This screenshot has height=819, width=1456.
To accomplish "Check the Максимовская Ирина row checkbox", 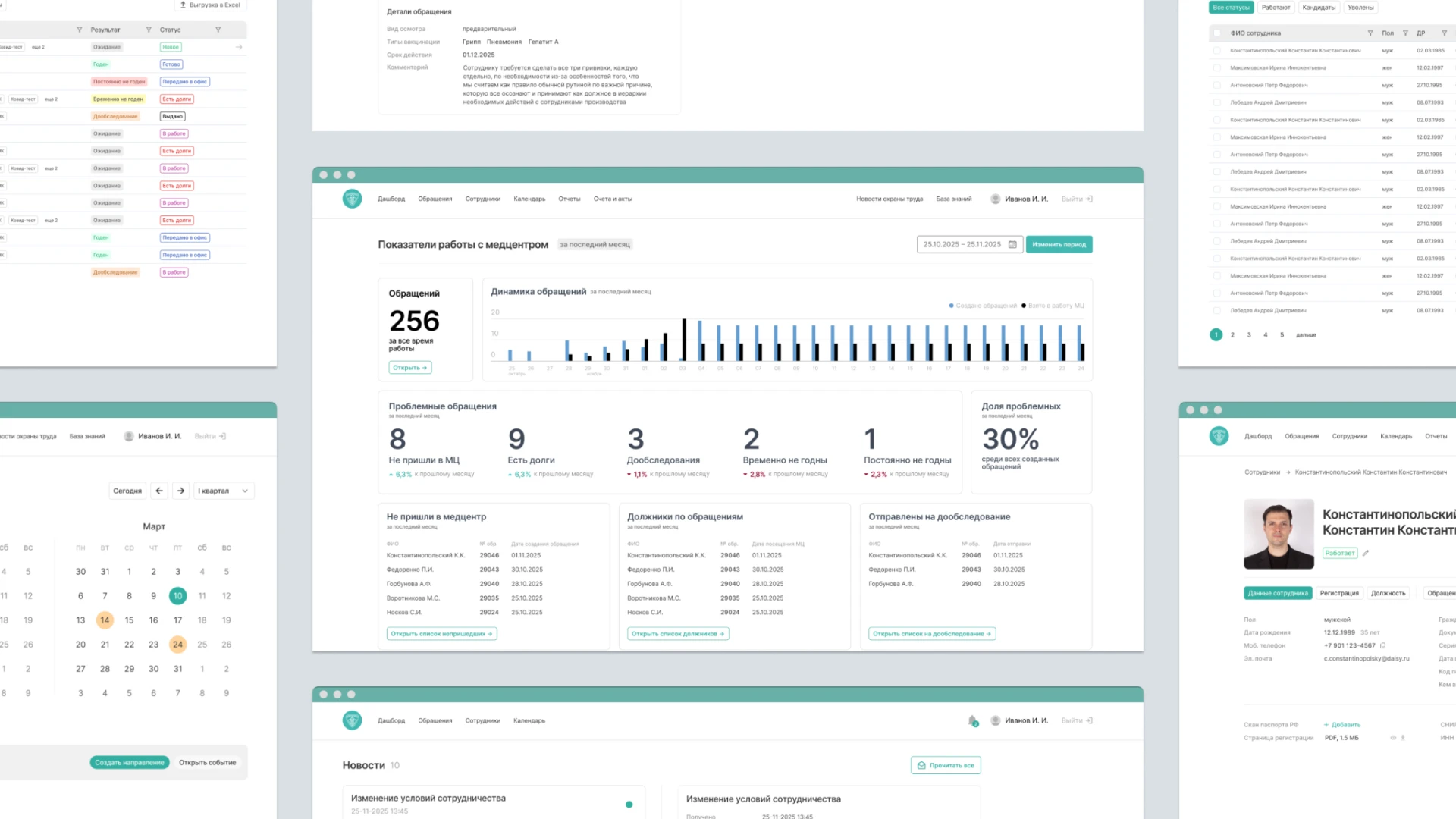I will 1217,68.
